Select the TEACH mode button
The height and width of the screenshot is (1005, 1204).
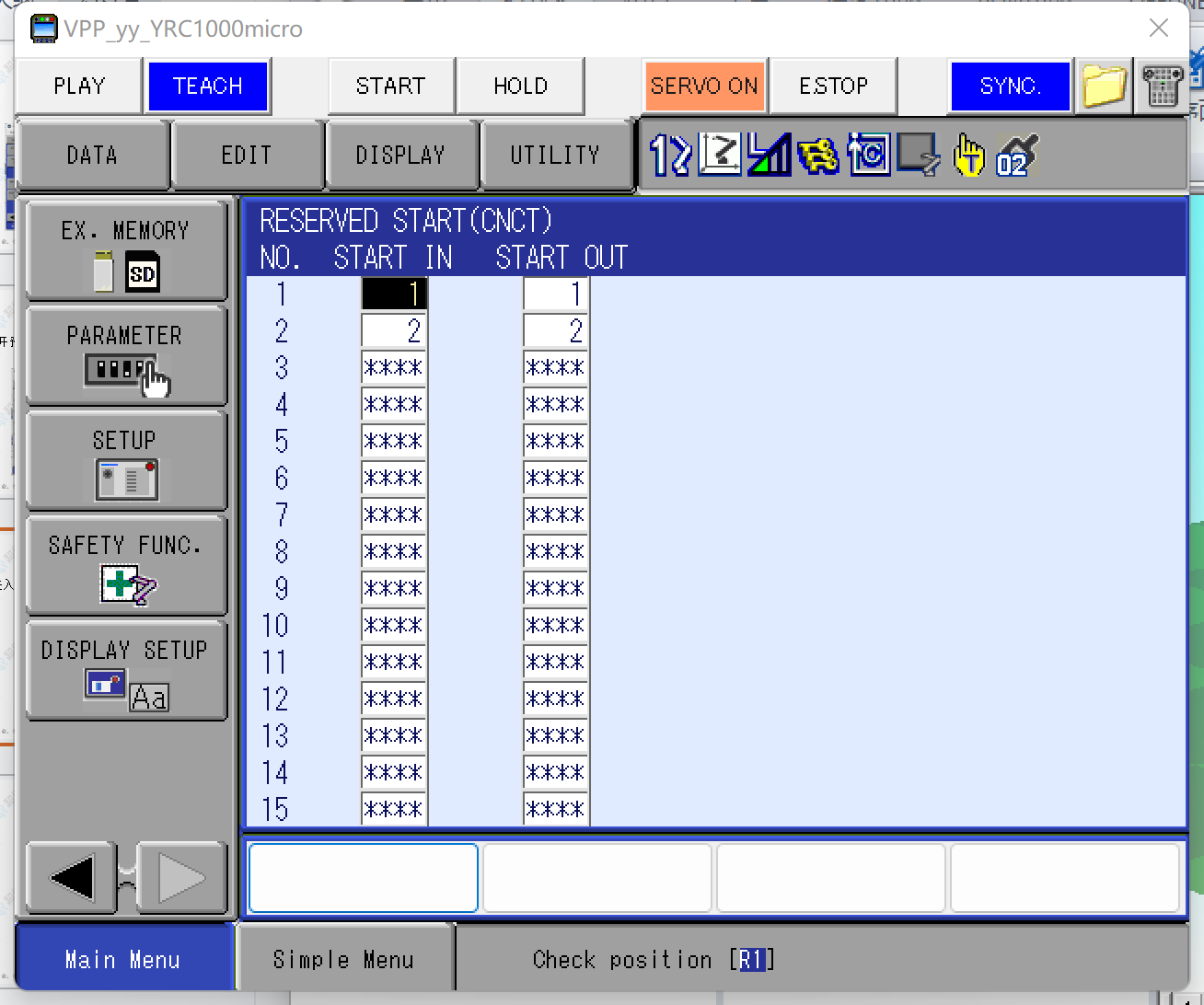208,86
